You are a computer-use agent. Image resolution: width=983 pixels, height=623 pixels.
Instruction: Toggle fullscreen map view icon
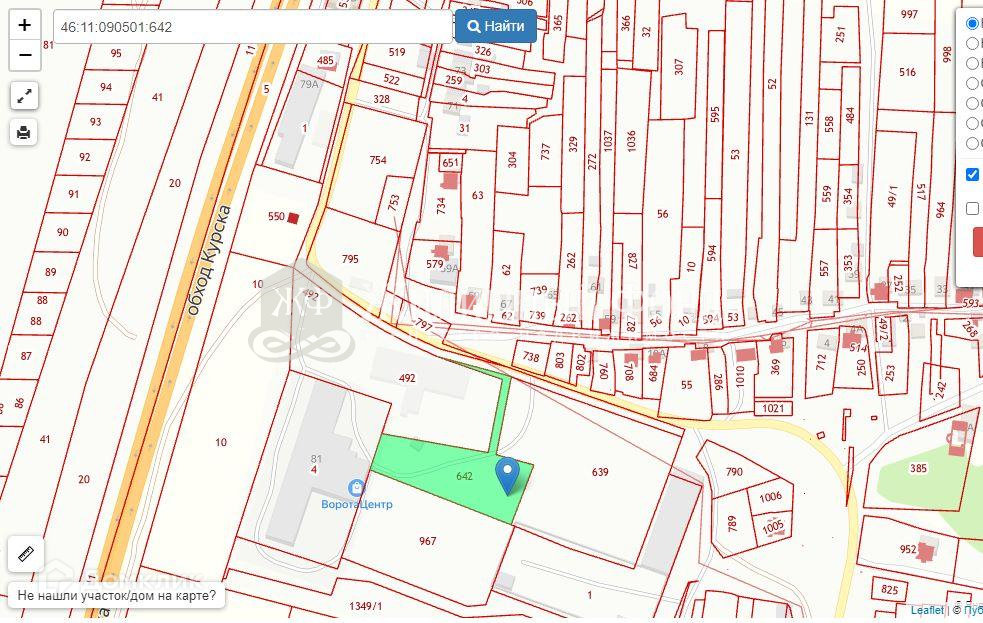coord(24,96)
